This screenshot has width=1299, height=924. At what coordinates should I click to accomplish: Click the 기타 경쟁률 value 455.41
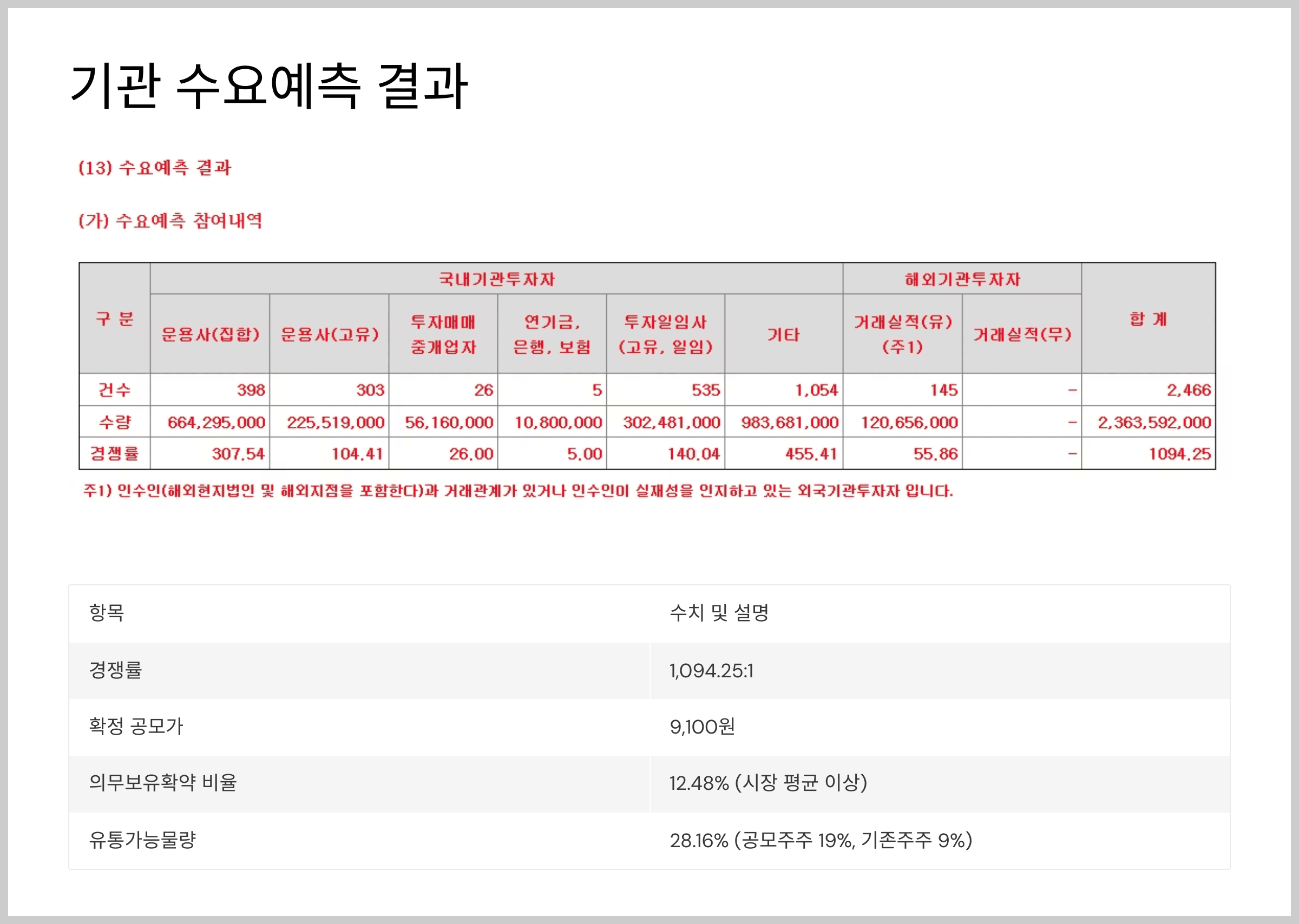[x=811, y=454]
